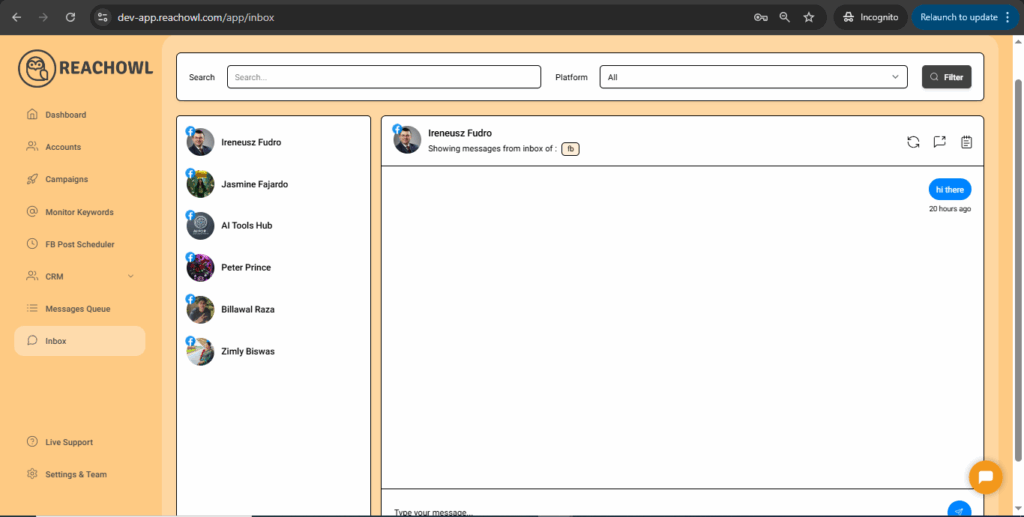
Task: Open Zimly Biswas conversation
Action: point(274,351)
